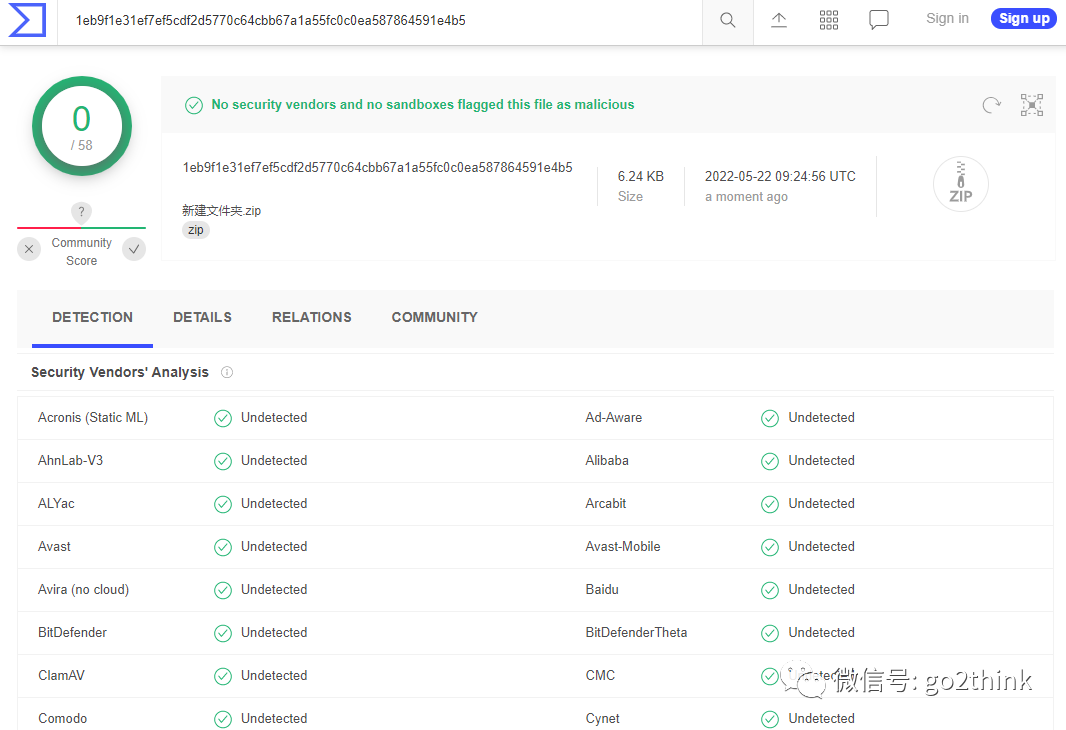Click the ZIP file type icon

pos(961,184)
